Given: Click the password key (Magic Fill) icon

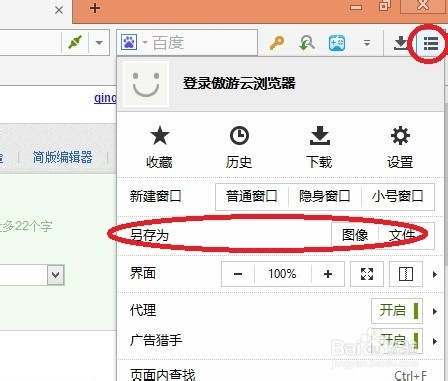Looking at the screenshot, I should pos(277,43).
